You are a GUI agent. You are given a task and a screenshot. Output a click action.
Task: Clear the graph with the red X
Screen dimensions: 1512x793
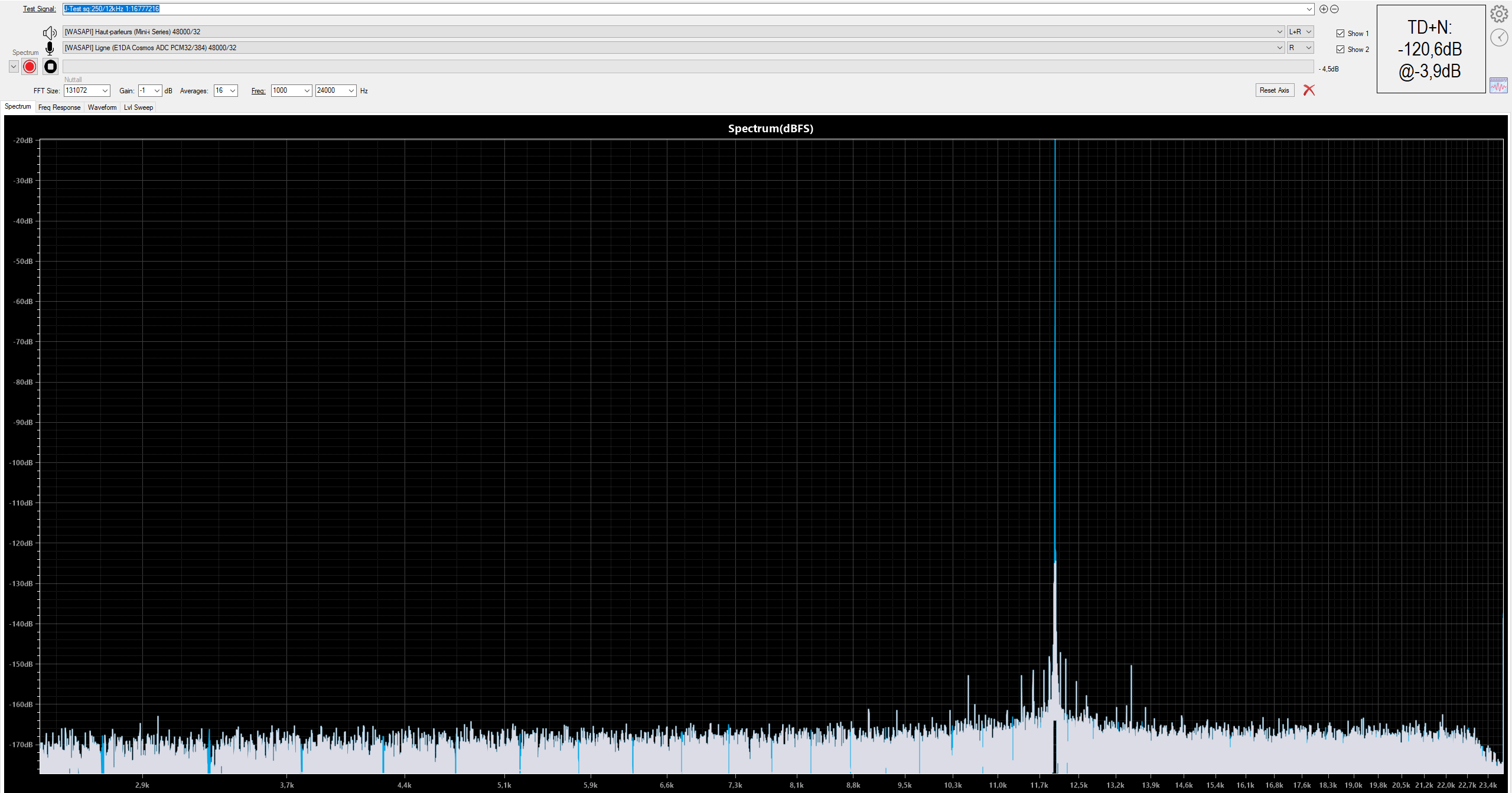pyautogui.click(x=1309, y=90)
